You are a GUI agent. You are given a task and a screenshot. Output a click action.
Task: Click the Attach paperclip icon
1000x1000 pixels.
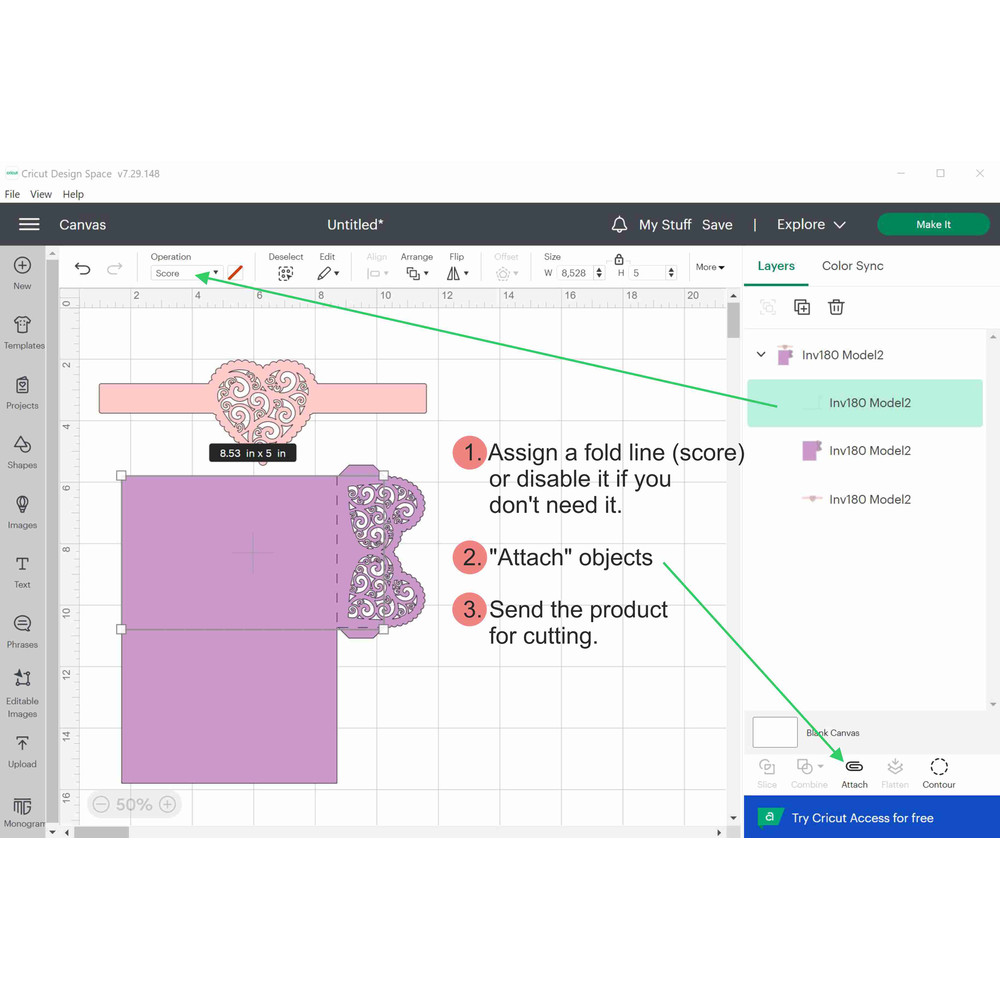pos(854,772)
